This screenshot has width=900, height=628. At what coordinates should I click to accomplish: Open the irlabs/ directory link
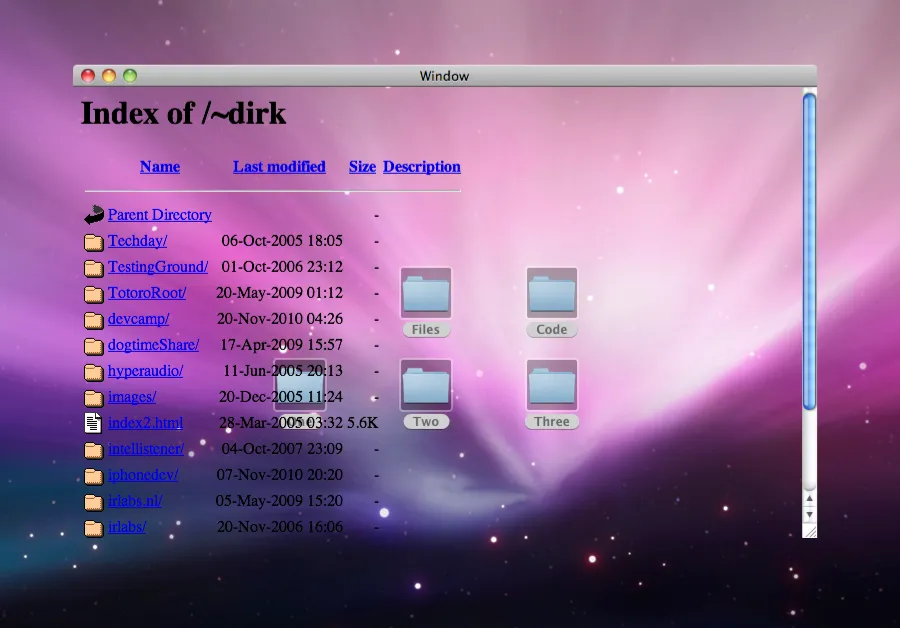tap(127, 526)
